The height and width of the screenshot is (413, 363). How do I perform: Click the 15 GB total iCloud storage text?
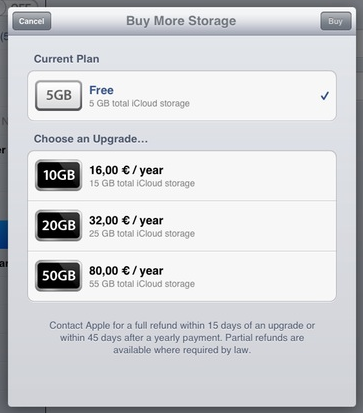pos(142,183)
